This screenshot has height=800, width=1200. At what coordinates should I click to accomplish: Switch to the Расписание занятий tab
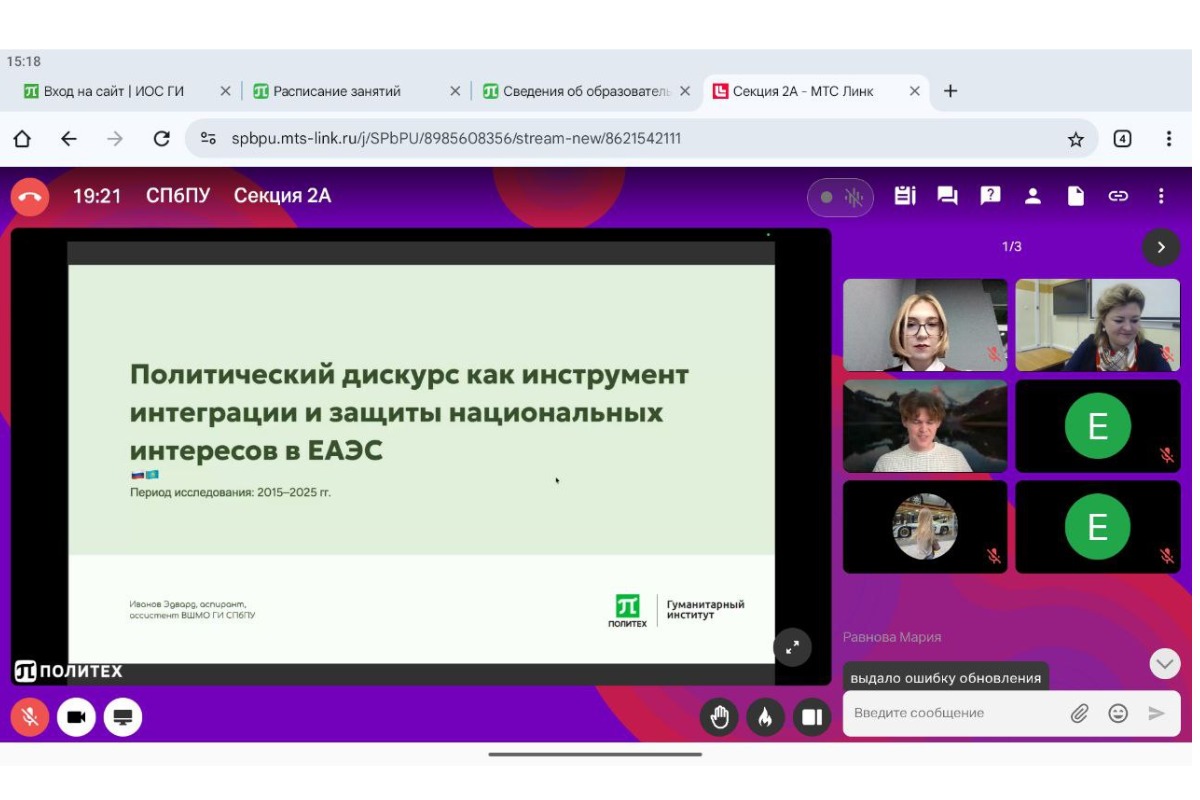click(336, 91)
